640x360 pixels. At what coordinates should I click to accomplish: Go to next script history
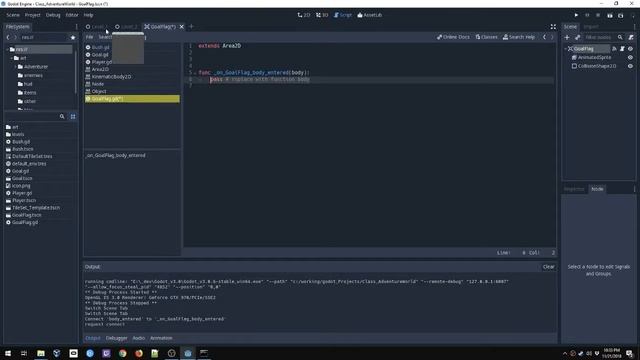(x=552, y=37)
